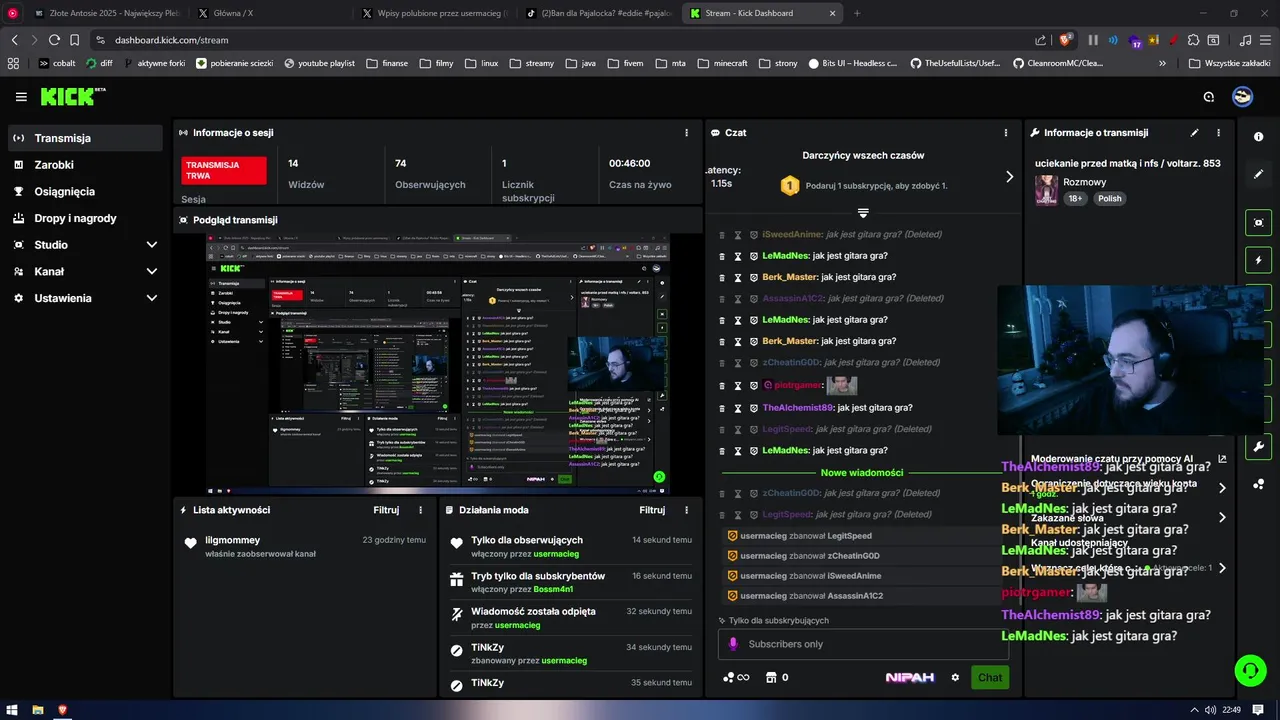Open the user avatar in the header
1280x720 pixels.
pyautogui.click(x=1243, y=97)
